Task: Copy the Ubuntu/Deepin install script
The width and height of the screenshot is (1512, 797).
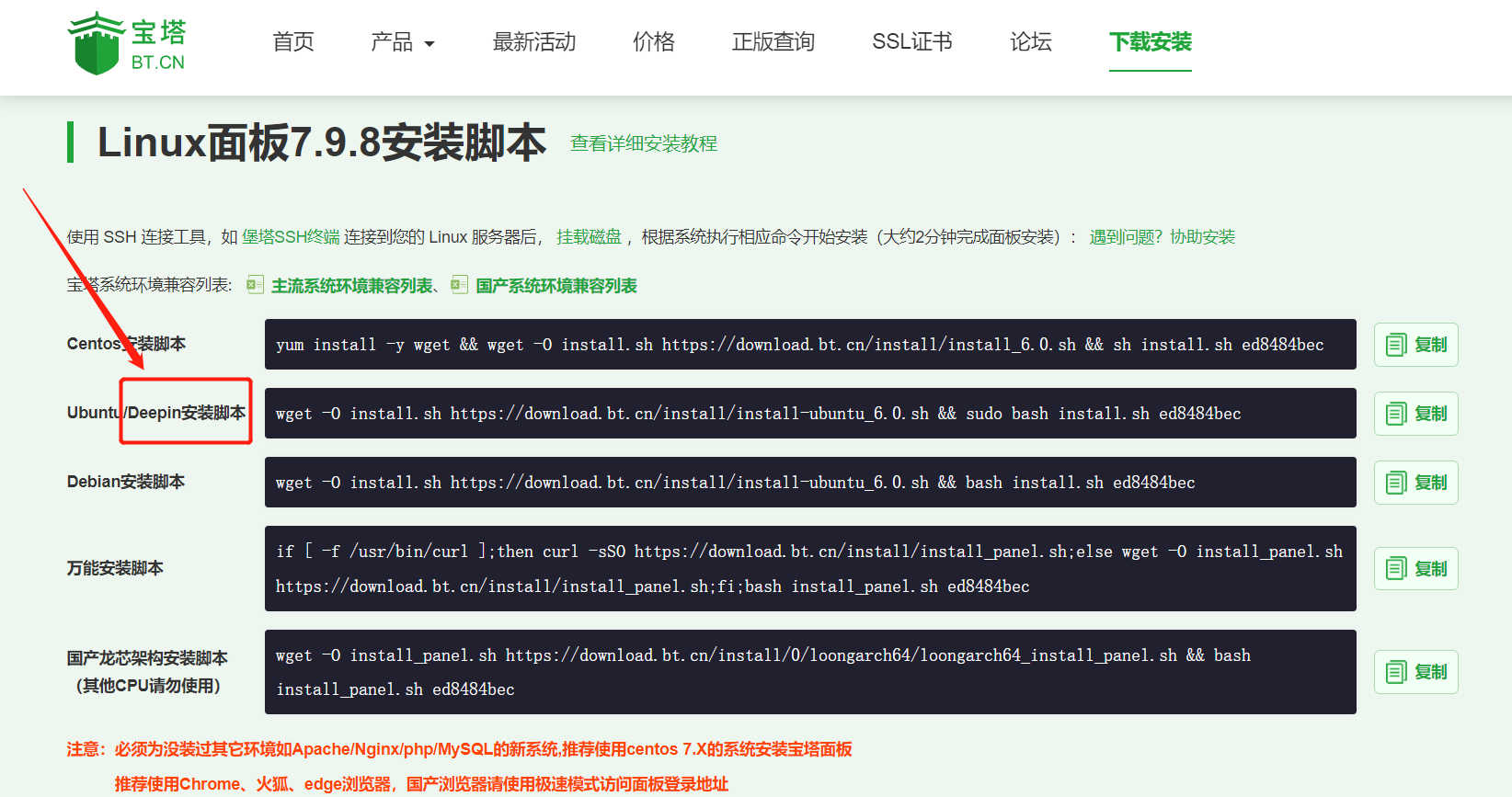Action: tap(1416, 414)
